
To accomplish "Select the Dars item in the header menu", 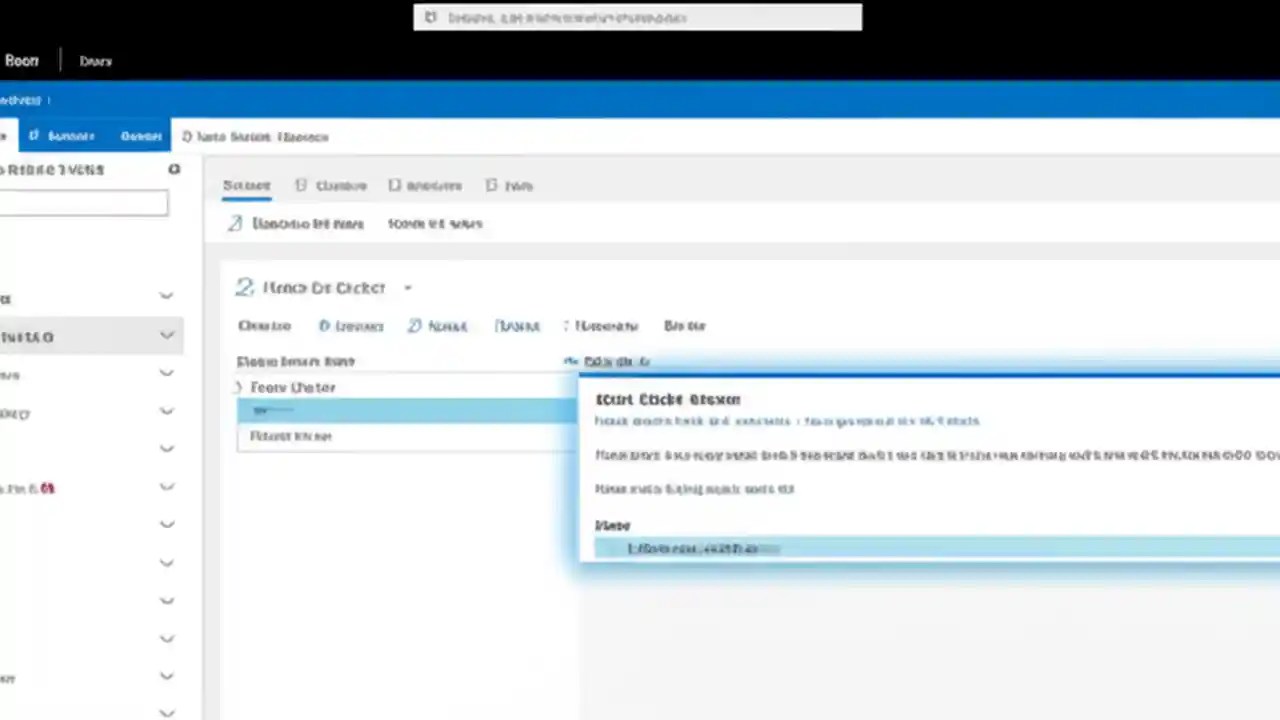I will pos(95,61).
